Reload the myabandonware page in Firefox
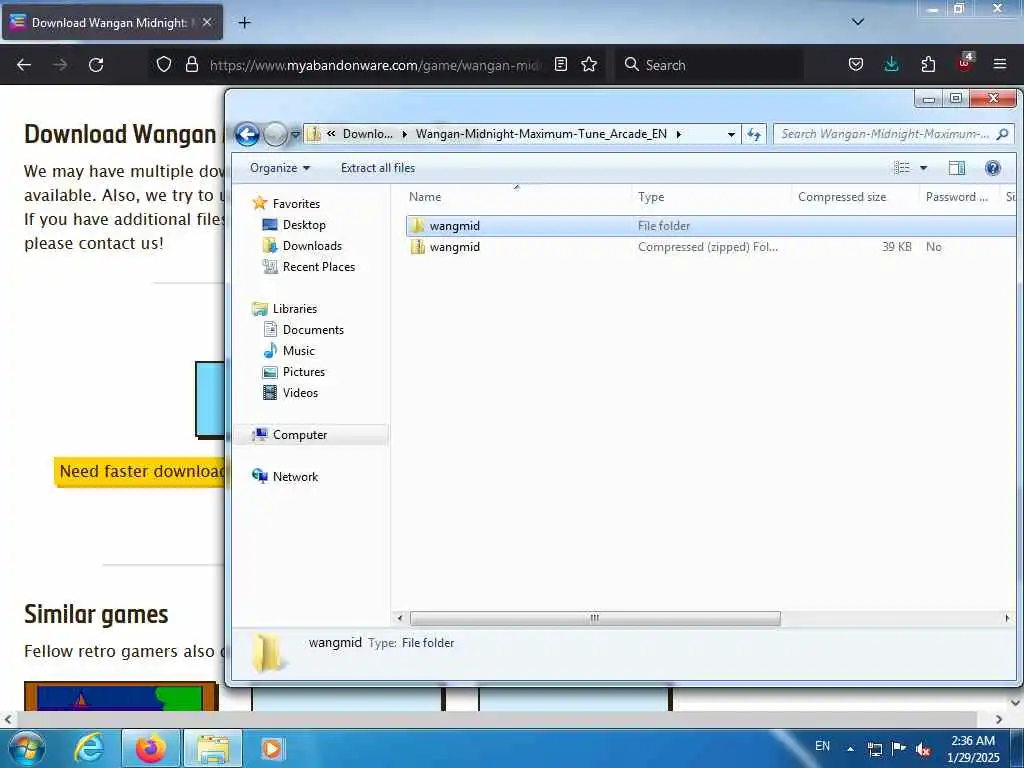The width and height of the screenshot is (1024, 768). click(x=96, y=65)
